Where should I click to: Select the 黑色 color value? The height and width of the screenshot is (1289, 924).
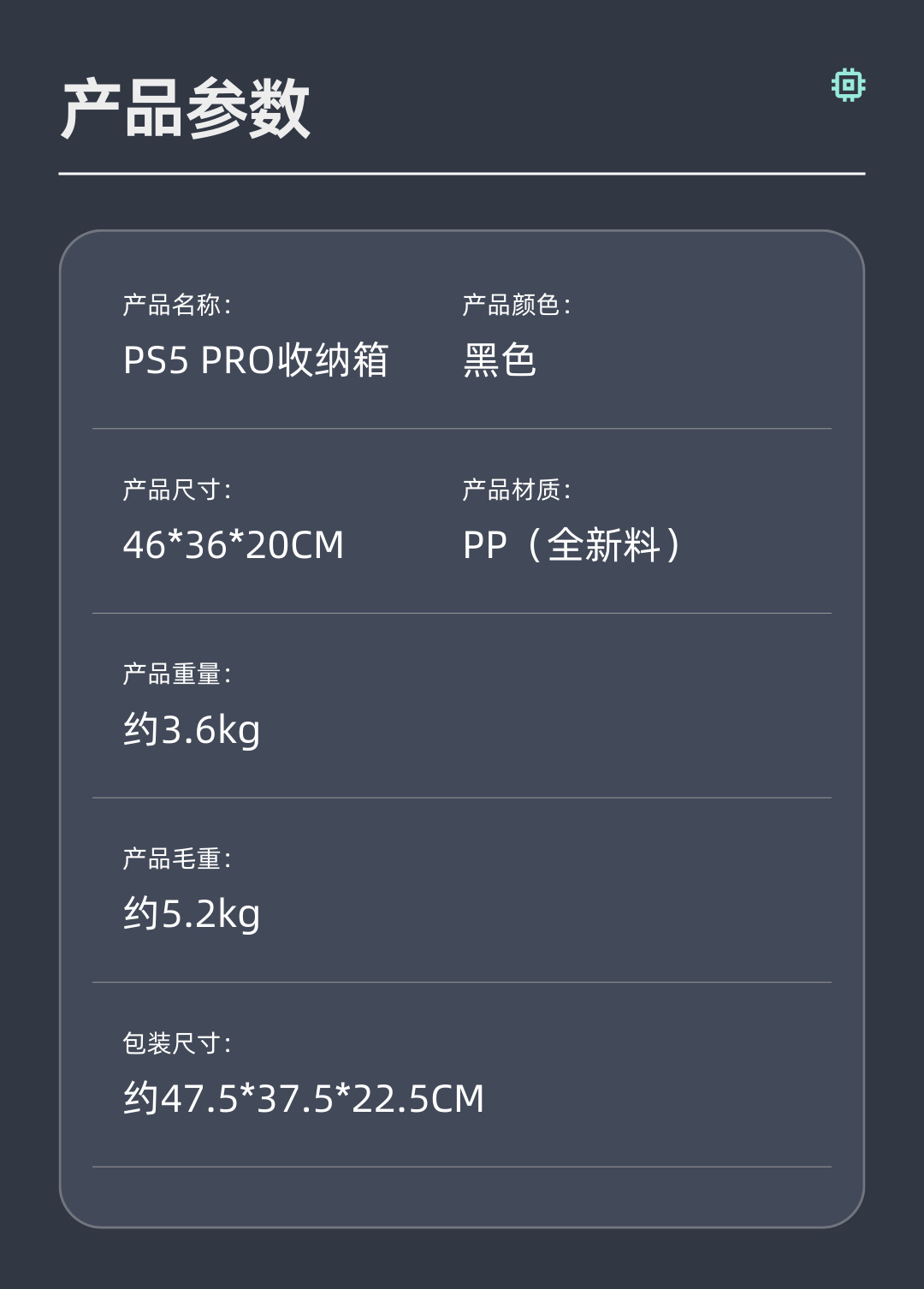500,360
